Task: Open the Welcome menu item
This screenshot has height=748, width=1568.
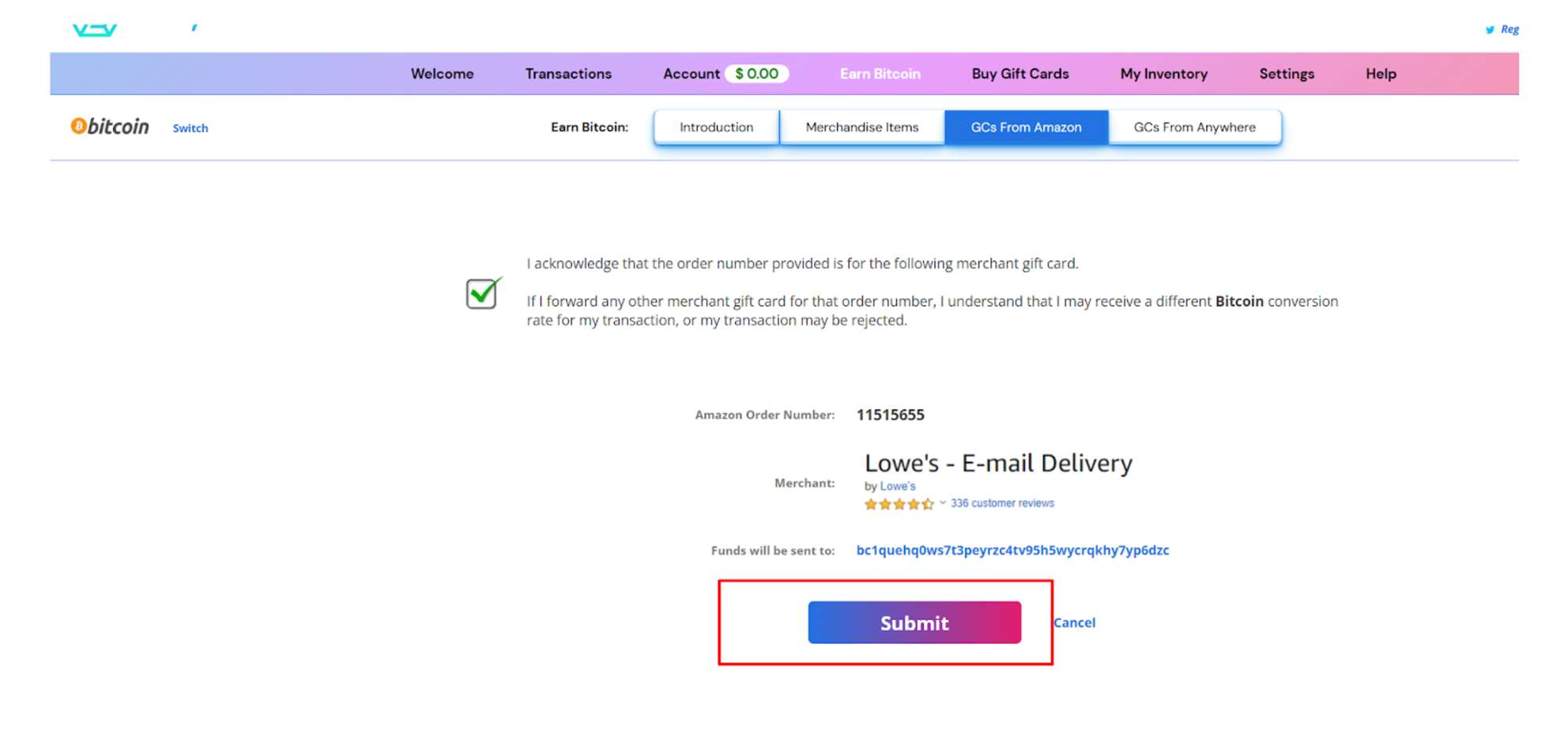Action: [x=442, y=74]
